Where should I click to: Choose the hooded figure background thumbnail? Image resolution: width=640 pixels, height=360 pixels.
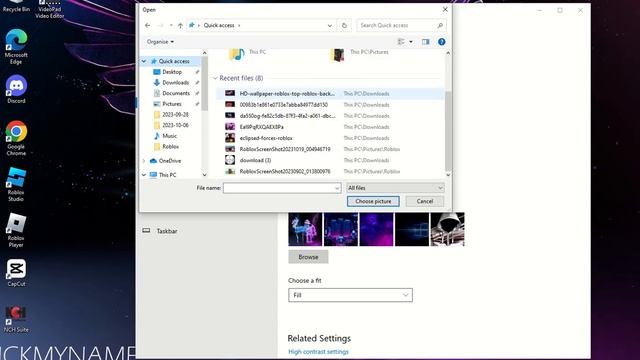[x=447, y=229]
